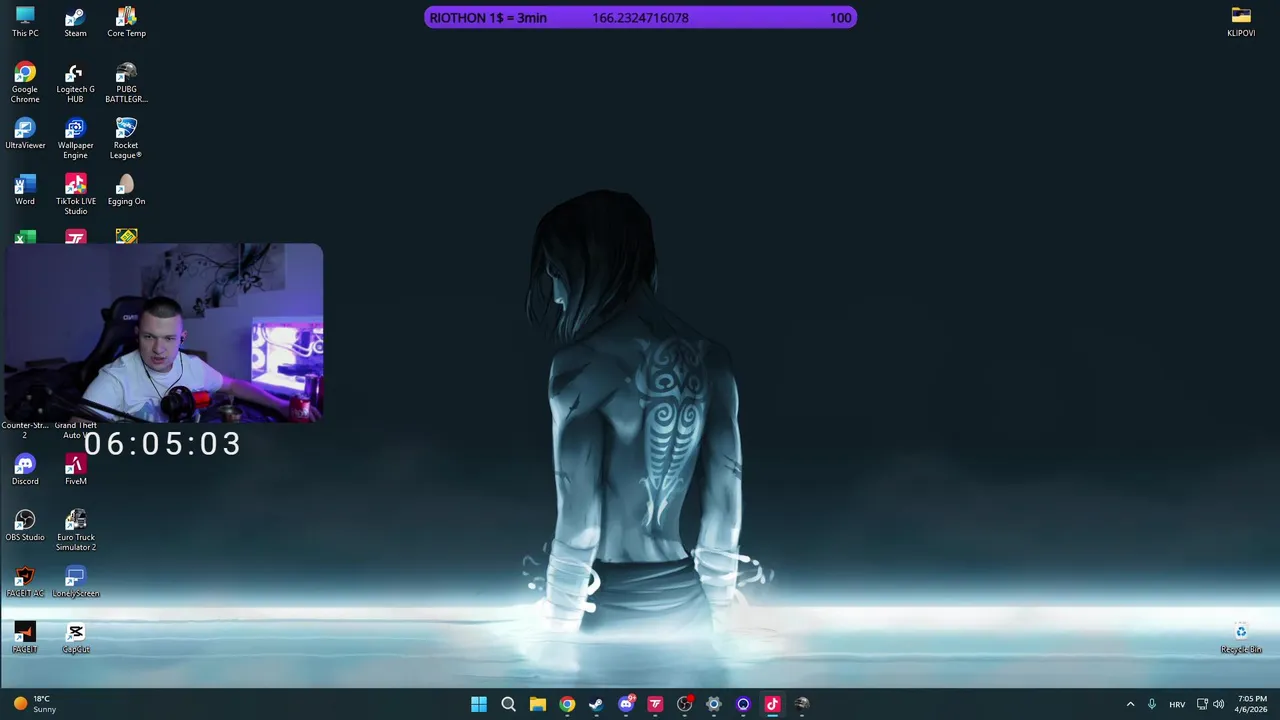Click the RIOTHON progress bar overlay
The width and height of the screenshot is (1280, 720).
point(640,18)
